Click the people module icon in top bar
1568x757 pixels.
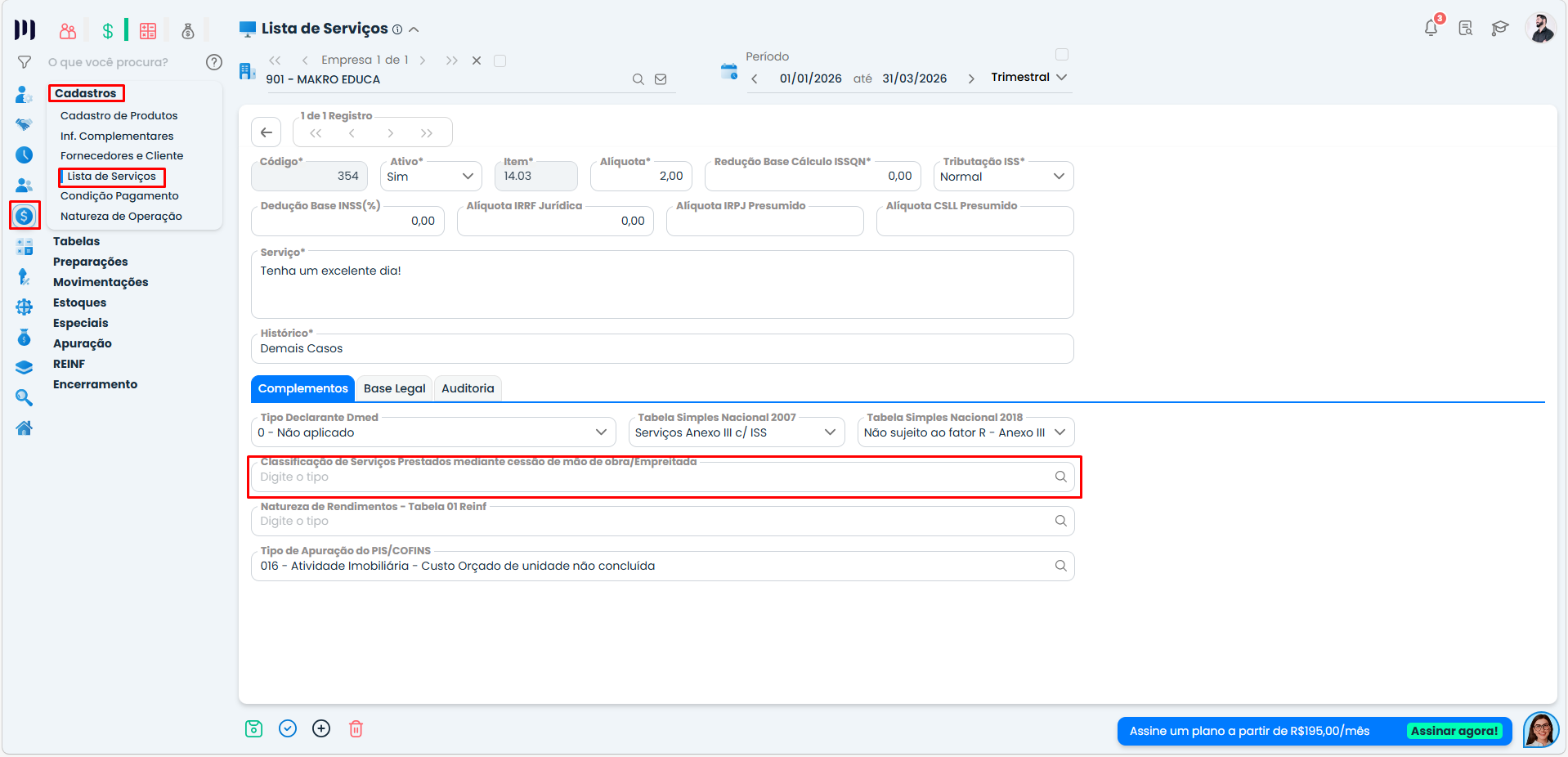(x=68, y=31)
